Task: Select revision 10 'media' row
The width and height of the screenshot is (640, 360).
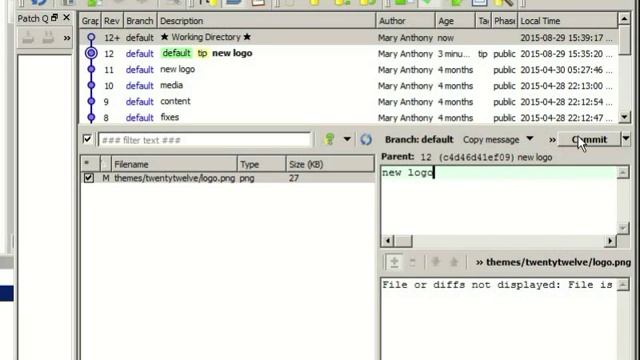Action: pos(349,85)
